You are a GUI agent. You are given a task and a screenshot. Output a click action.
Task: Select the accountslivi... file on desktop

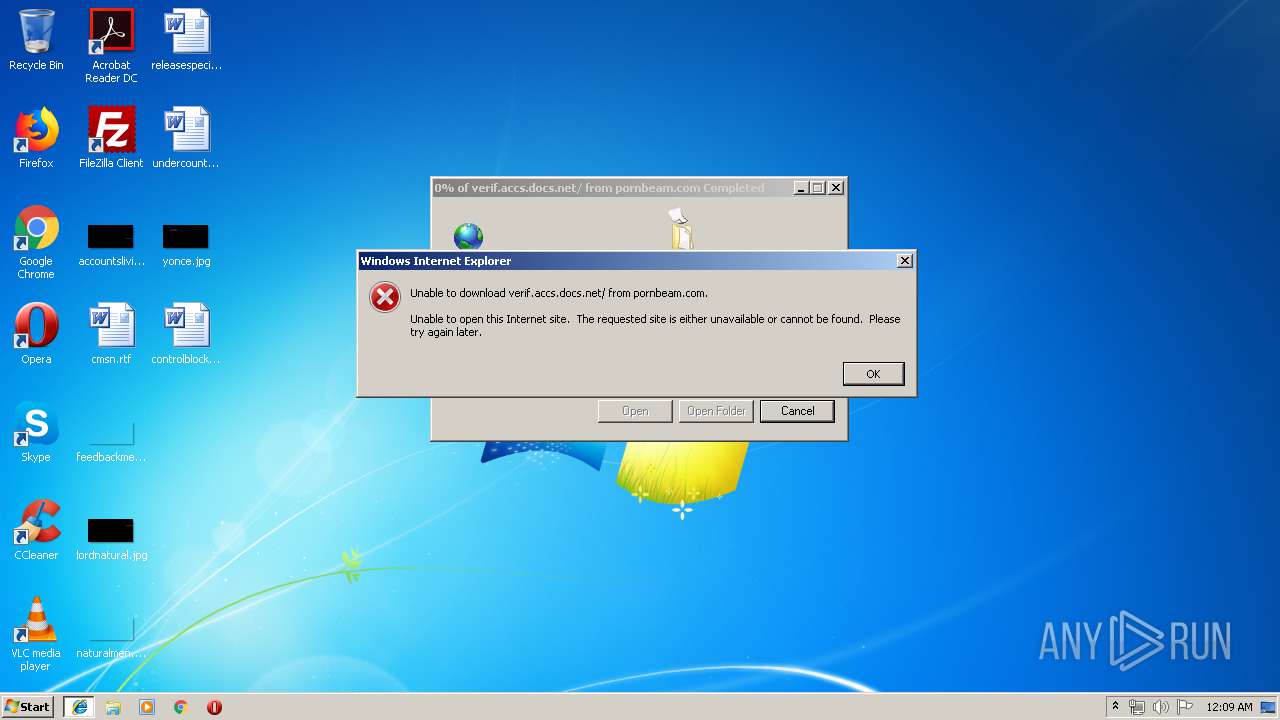pyautogui.click(x=111, y=246)
